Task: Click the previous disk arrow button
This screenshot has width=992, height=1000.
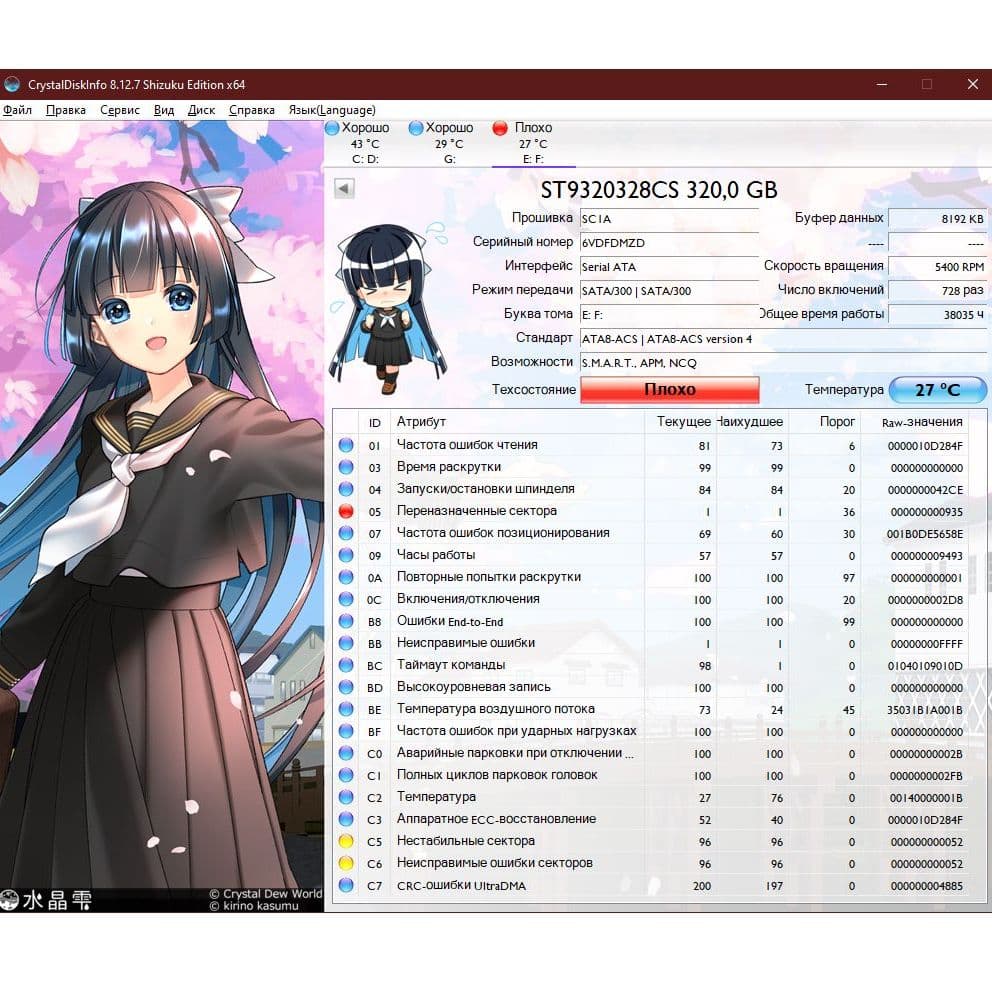Action: (344, 188)
